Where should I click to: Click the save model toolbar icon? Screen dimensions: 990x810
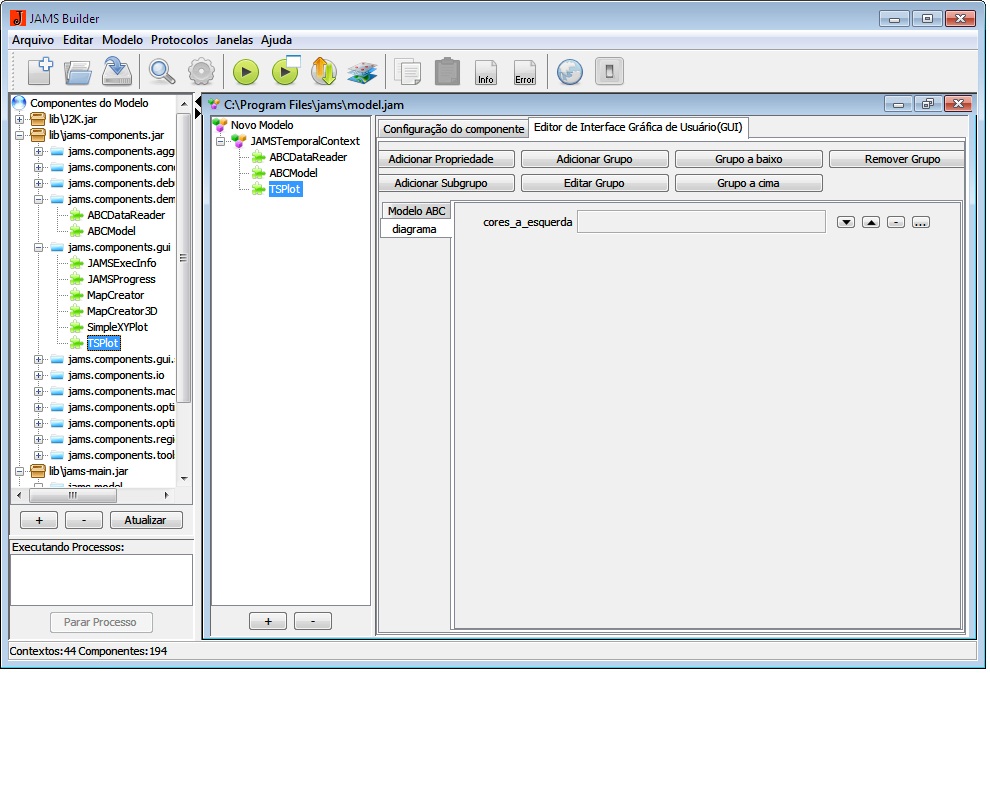pos(117,72)
